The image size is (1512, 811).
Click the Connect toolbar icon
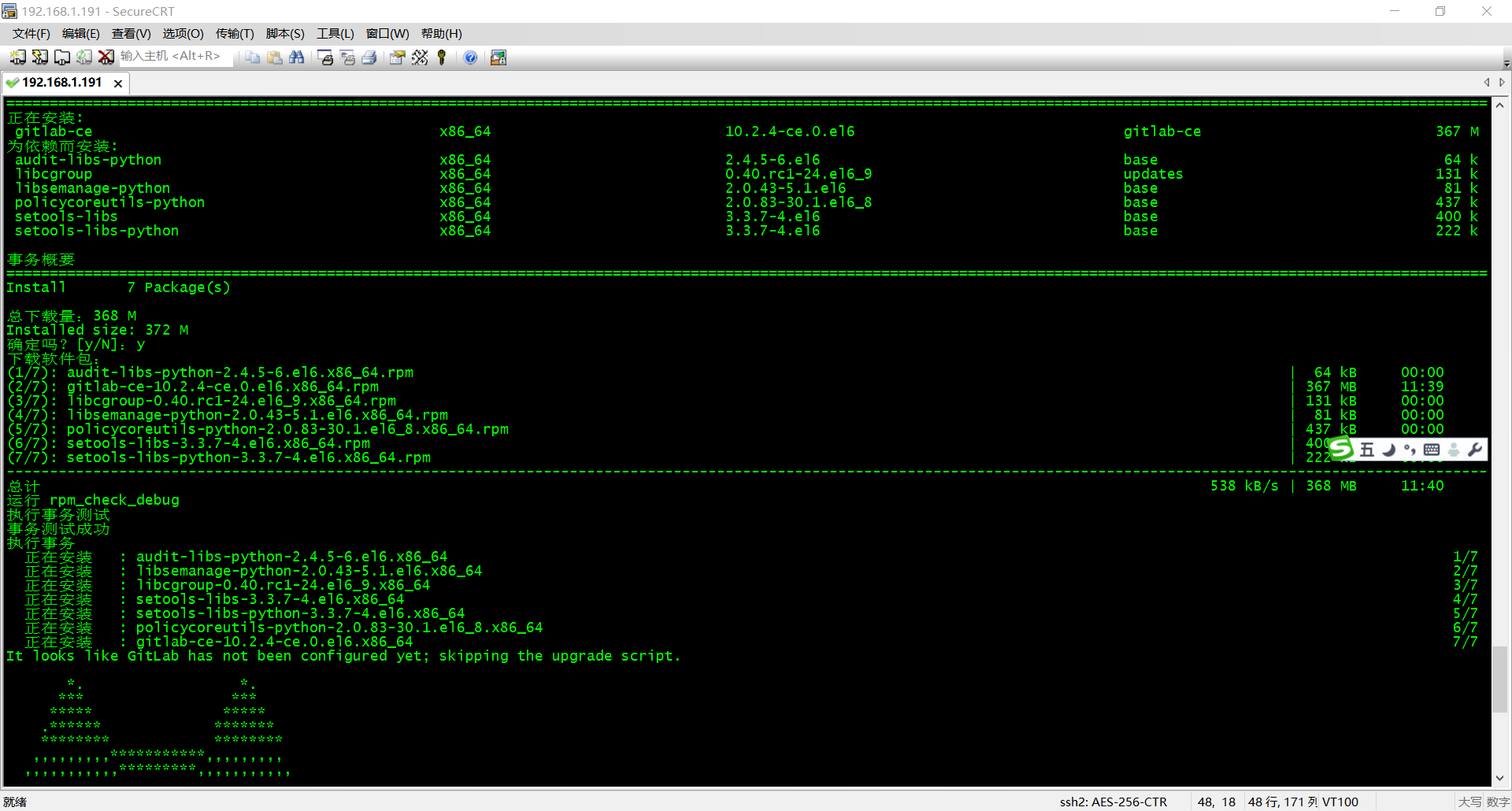pyautogui.click(x=17, y=57)
